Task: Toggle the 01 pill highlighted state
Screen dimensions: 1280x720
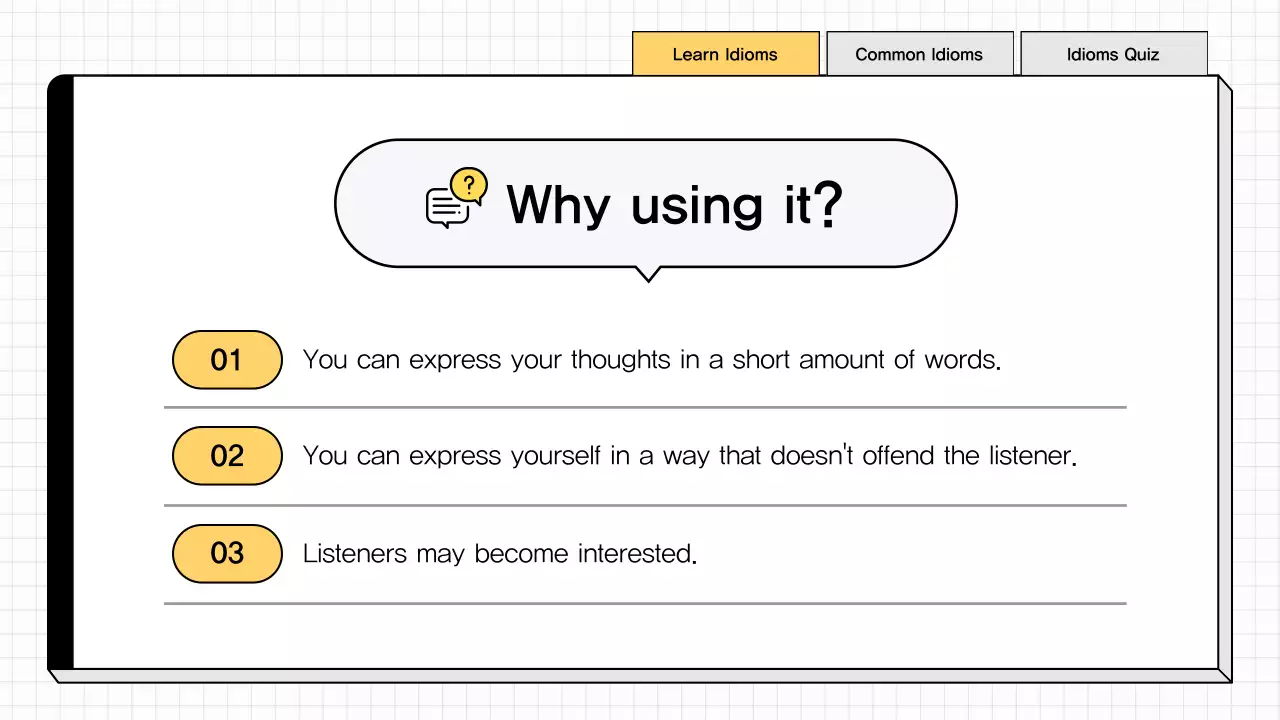Action: (227, 360)
